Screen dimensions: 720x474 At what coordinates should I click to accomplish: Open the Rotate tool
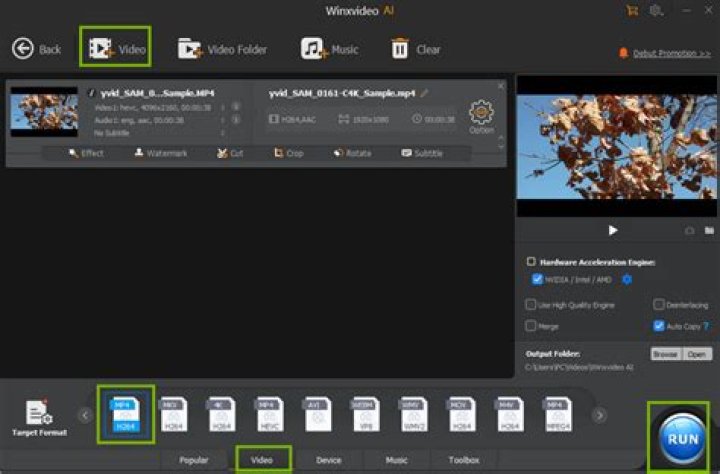pos(352,153)
